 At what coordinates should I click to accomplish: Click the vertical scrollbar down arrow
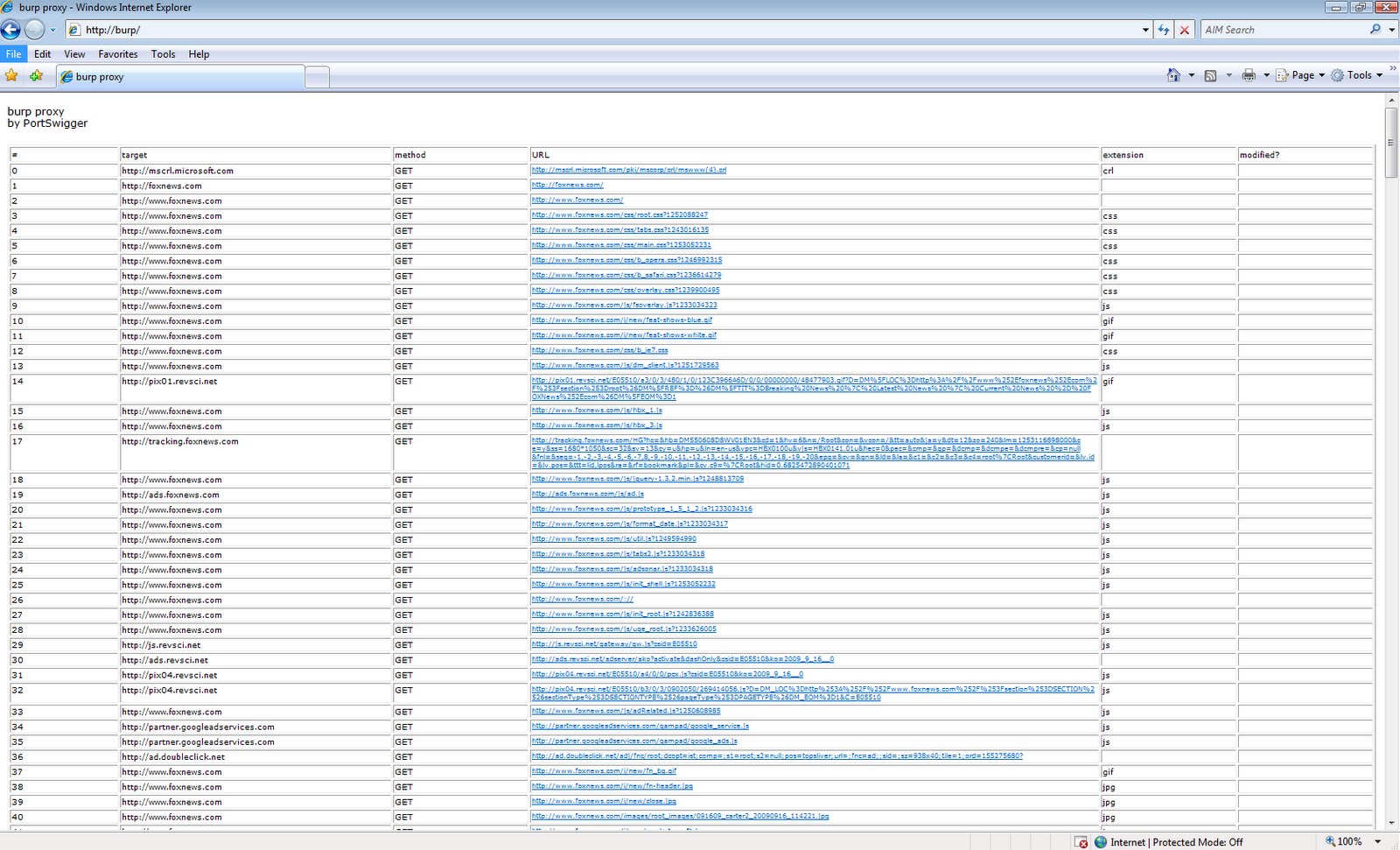click(x=1391, y=823)
